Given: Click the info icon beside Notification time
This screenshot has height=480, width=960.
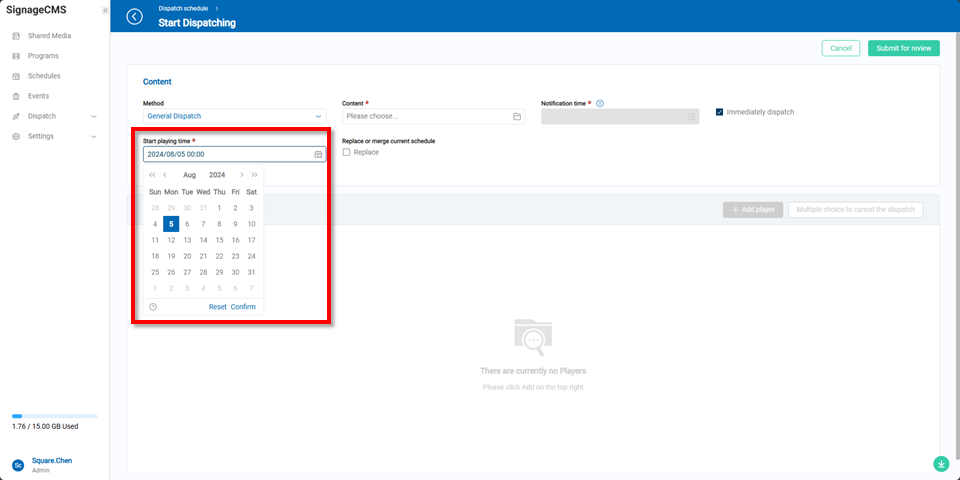Looking at the screenshot, I should point(600,103).
